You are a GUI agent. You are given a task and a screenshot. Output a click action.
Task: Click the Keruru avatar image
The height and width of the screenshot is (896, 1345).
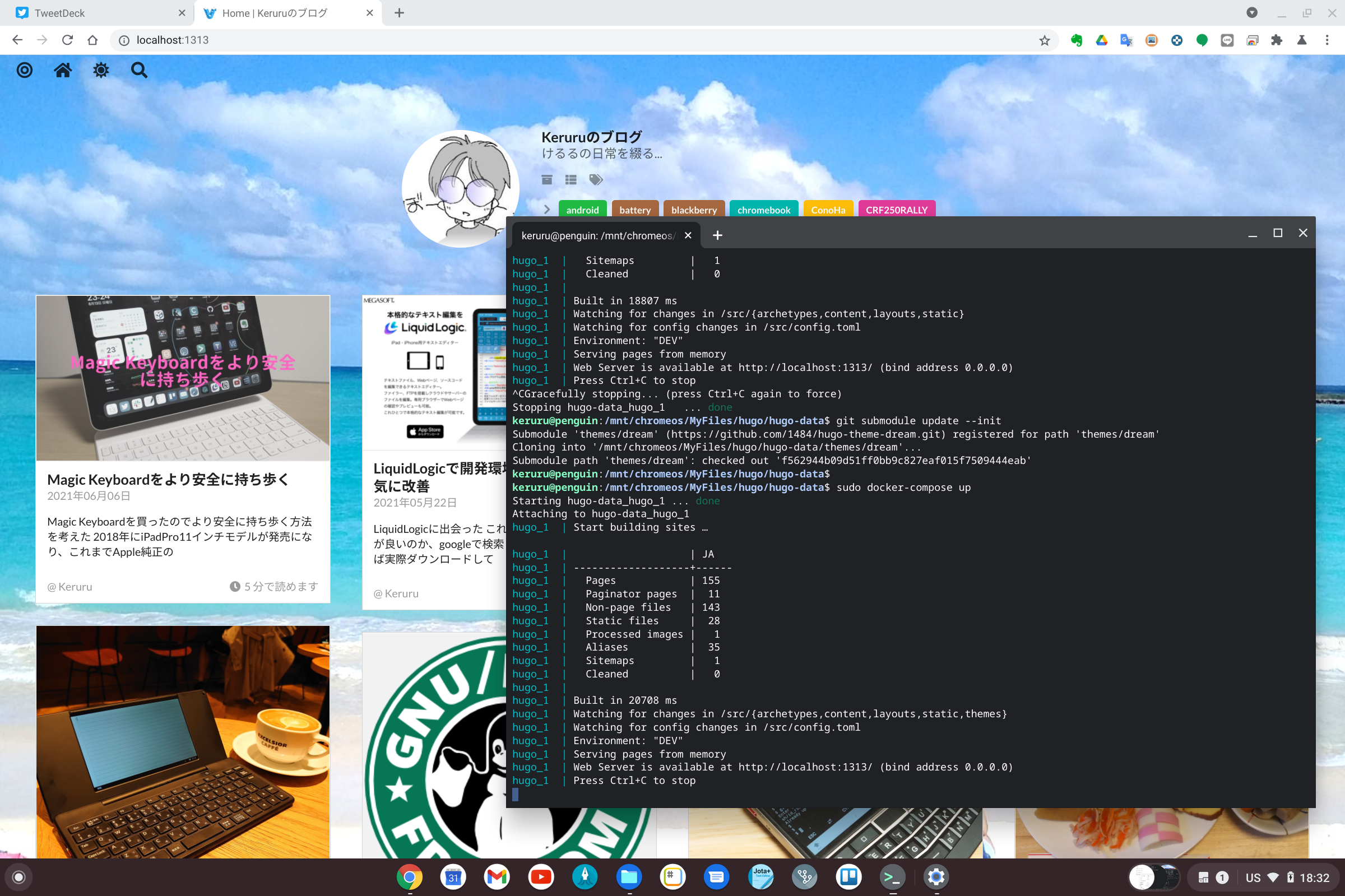point(460,189)
